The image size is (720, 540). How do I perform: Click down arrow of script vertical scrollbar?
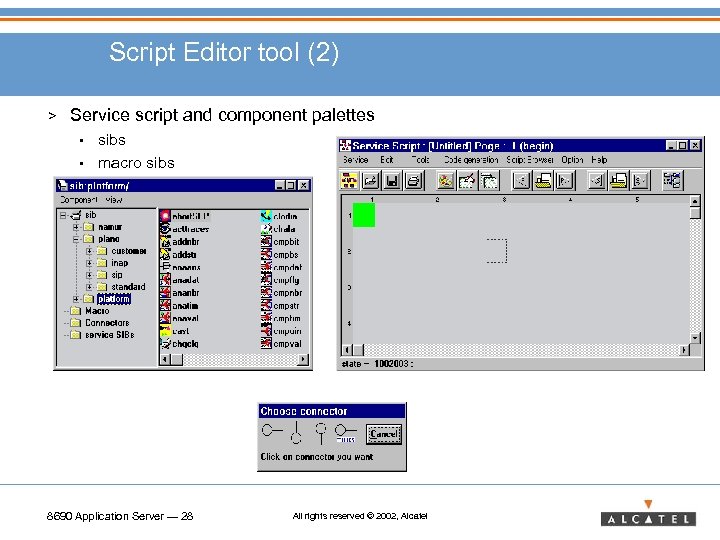[695, 338]
